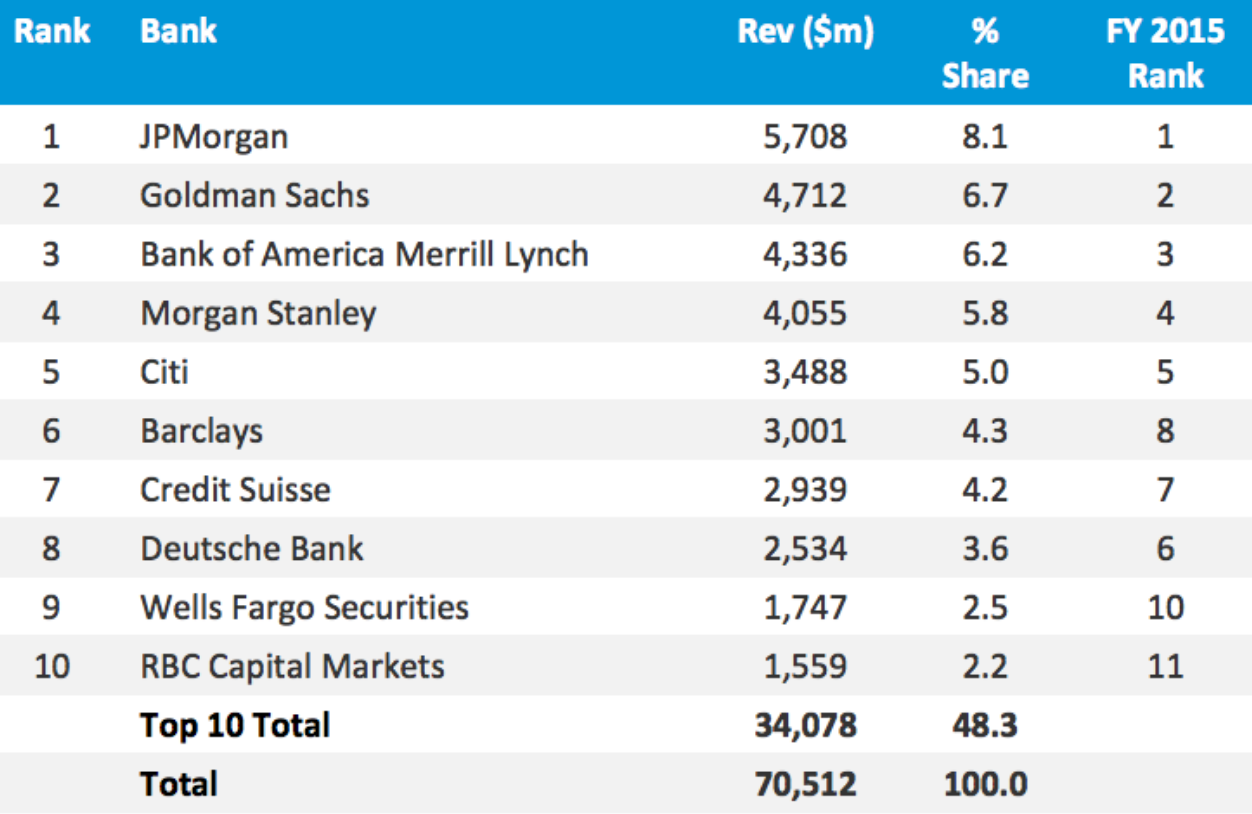Click Wells Fargo revenue value 1,747
The image size is (1252, 814).
805,608
